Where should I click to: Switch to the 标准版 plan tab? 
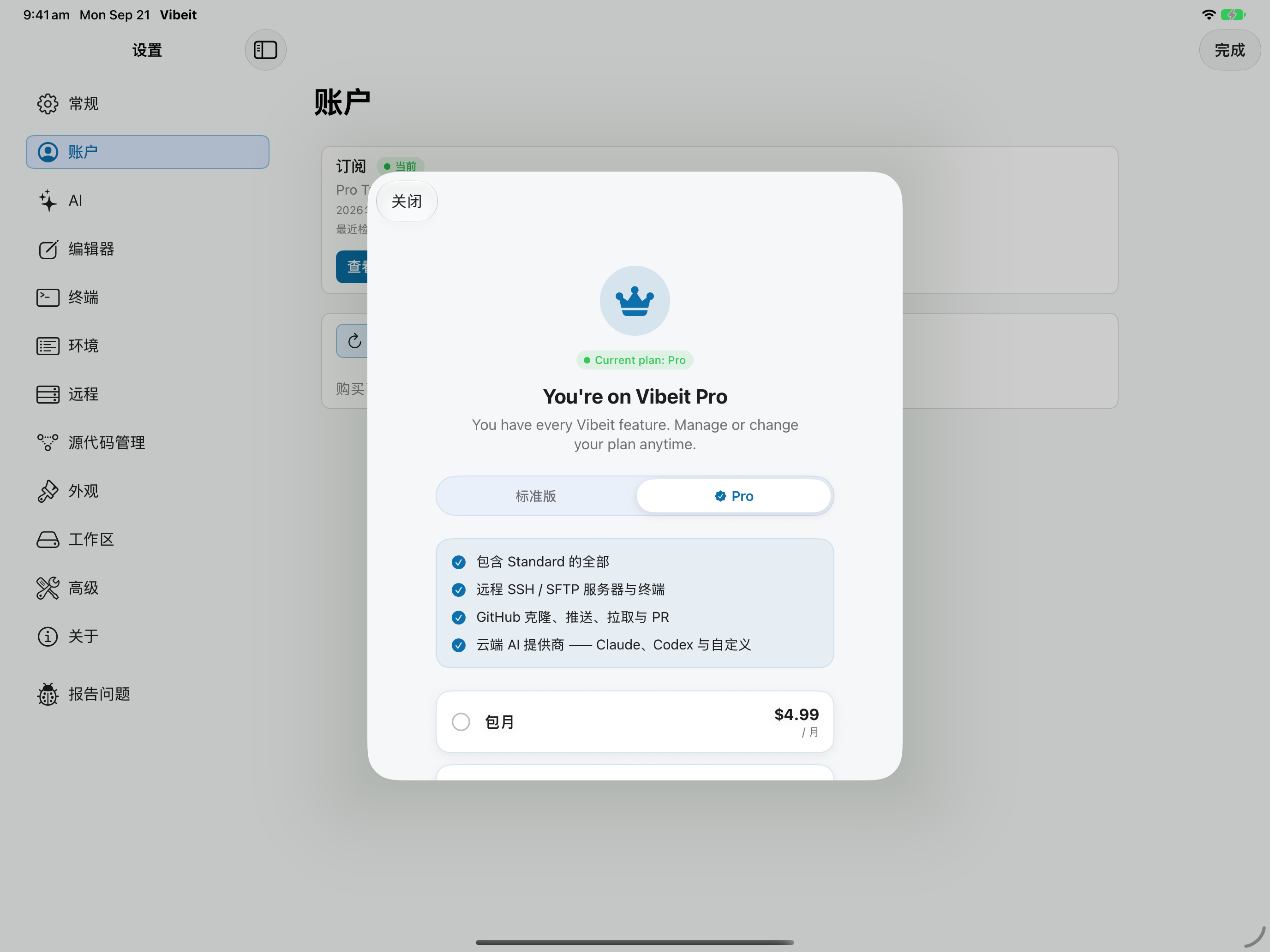click(536, 496)
